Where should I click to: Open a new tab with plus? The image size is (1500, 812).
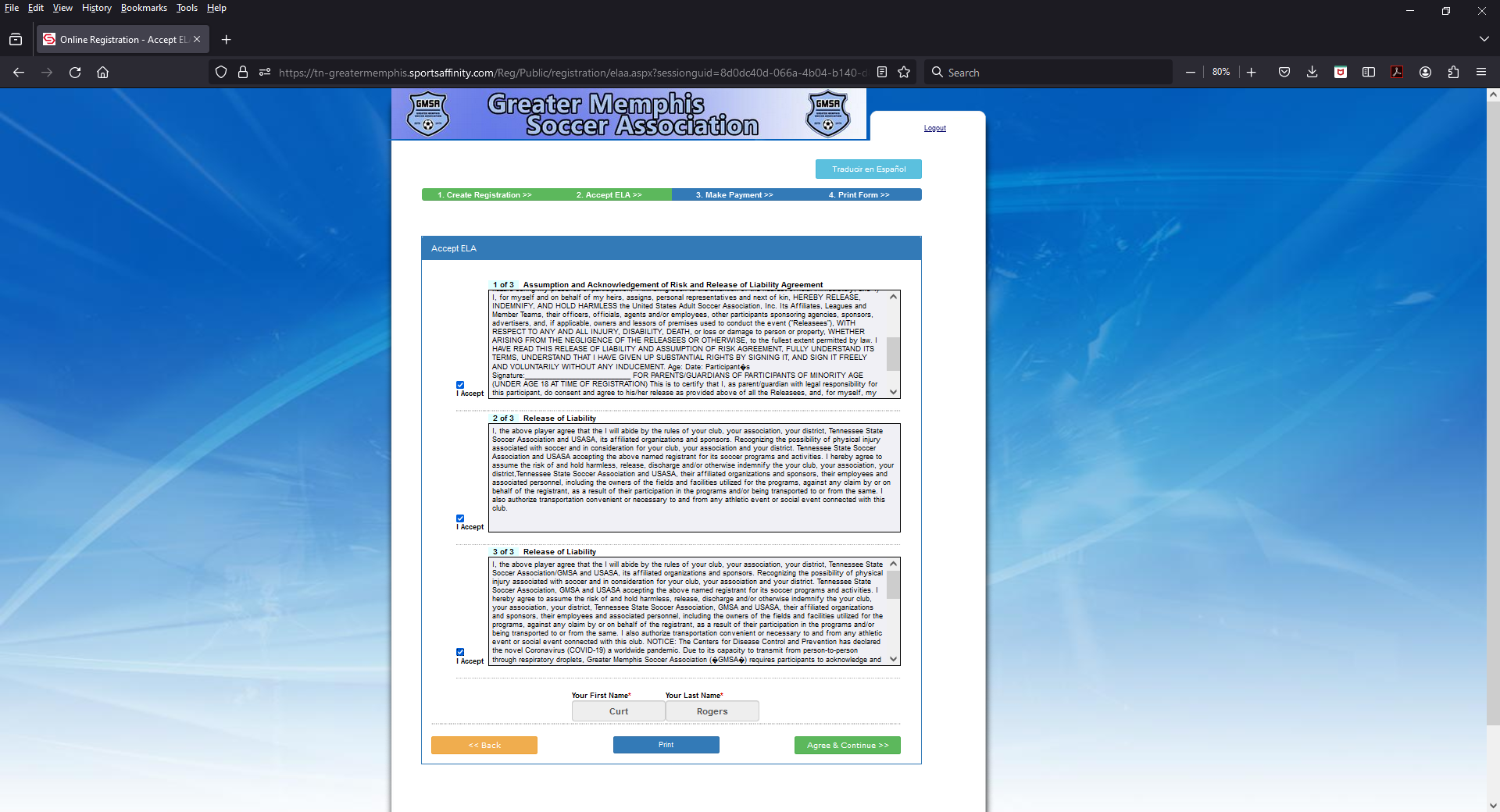pos(226,39)
